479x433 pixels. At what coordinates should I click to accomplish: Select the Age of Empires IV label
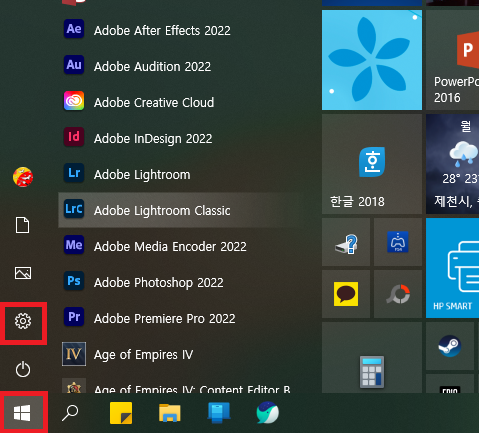tap(143, 355)
